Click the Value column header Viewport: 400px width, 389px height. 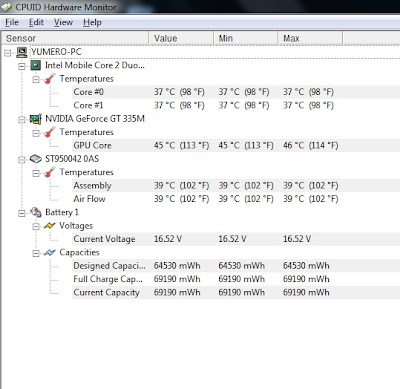click(181, 38)
